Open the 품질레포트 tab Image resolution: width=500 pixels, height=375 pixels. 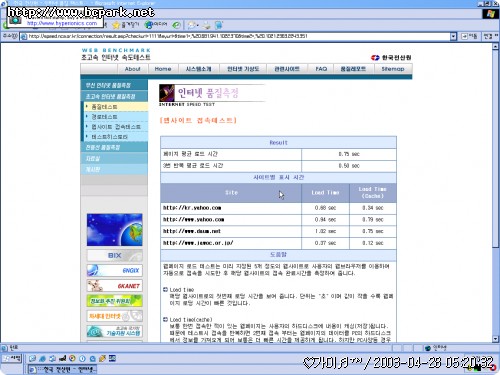tap(353, 69)
